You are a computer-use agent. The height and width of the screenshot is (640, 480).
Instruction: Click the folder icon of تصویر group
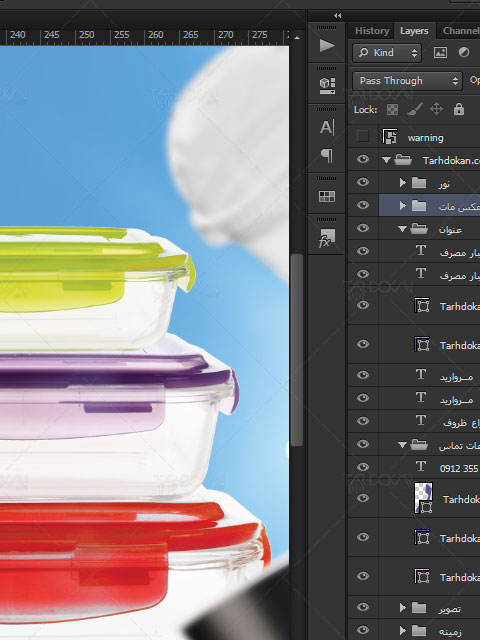click(419, 608)
